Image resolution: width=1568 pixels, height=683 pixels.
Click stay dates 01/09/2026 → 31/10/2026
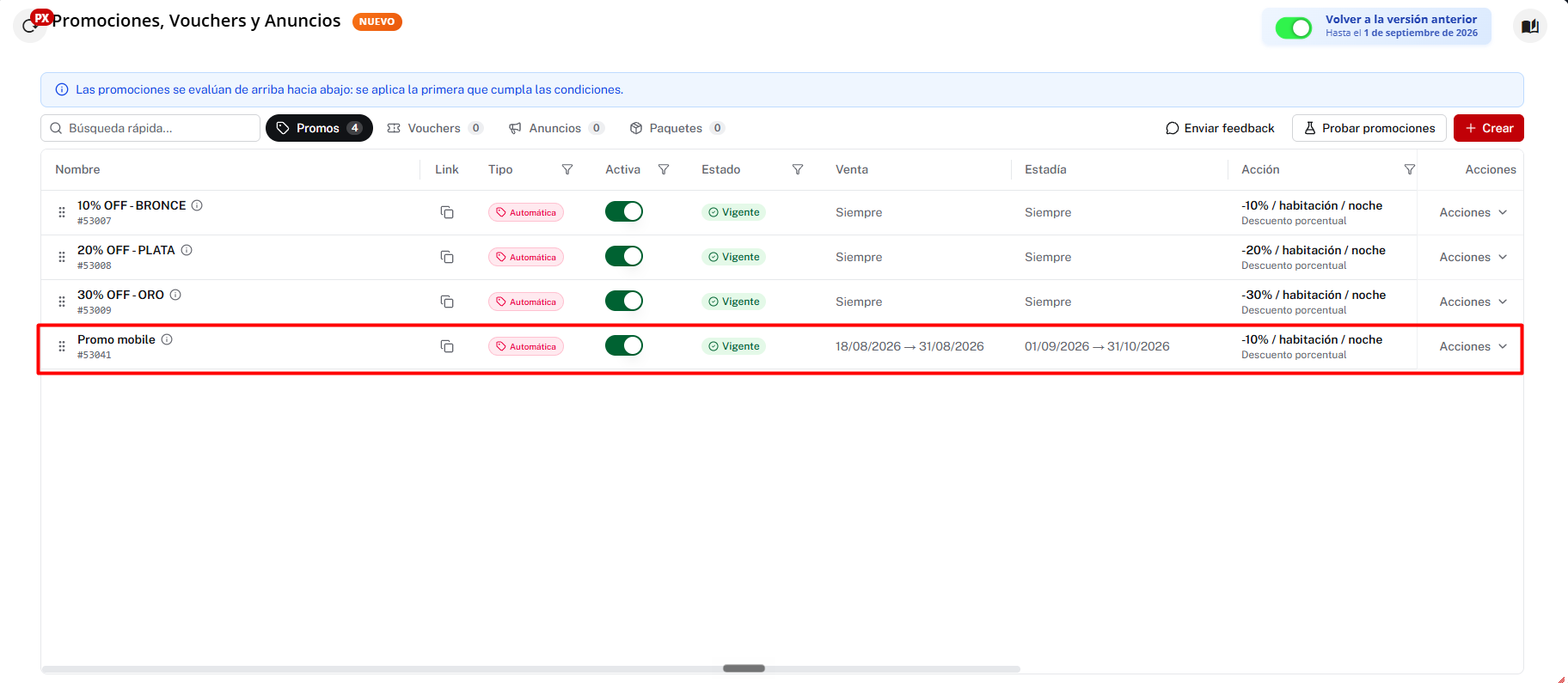pos(1097,346)
